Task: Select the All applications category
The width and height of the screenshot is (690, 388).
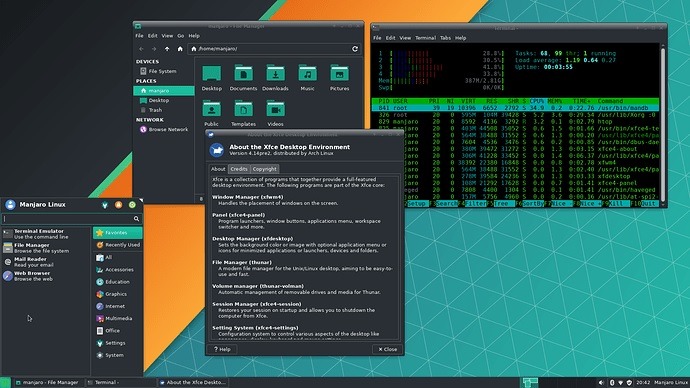Action: pos(117,257)
